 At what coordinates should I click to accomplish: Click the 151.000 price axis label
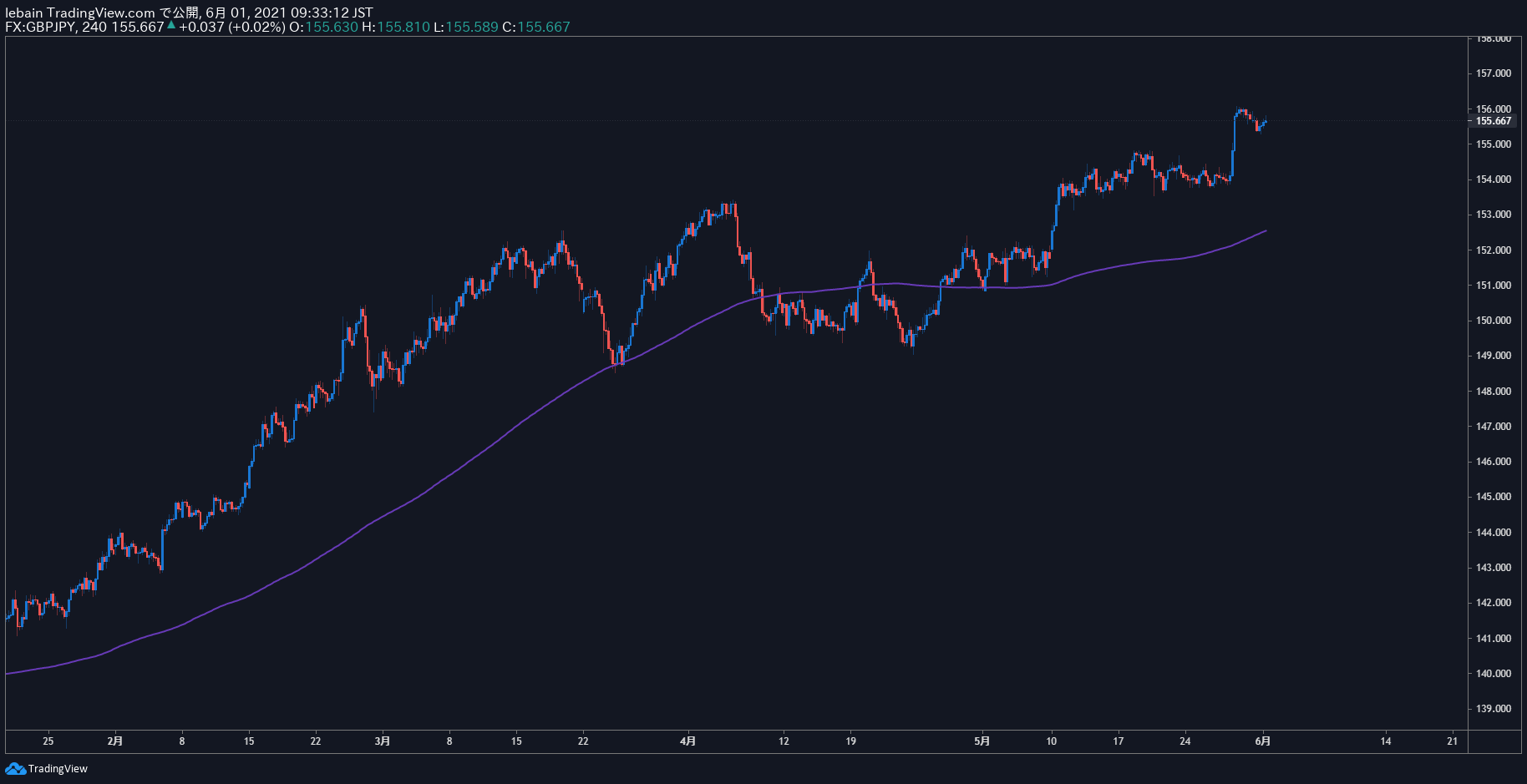click(x=1494, y=286)
